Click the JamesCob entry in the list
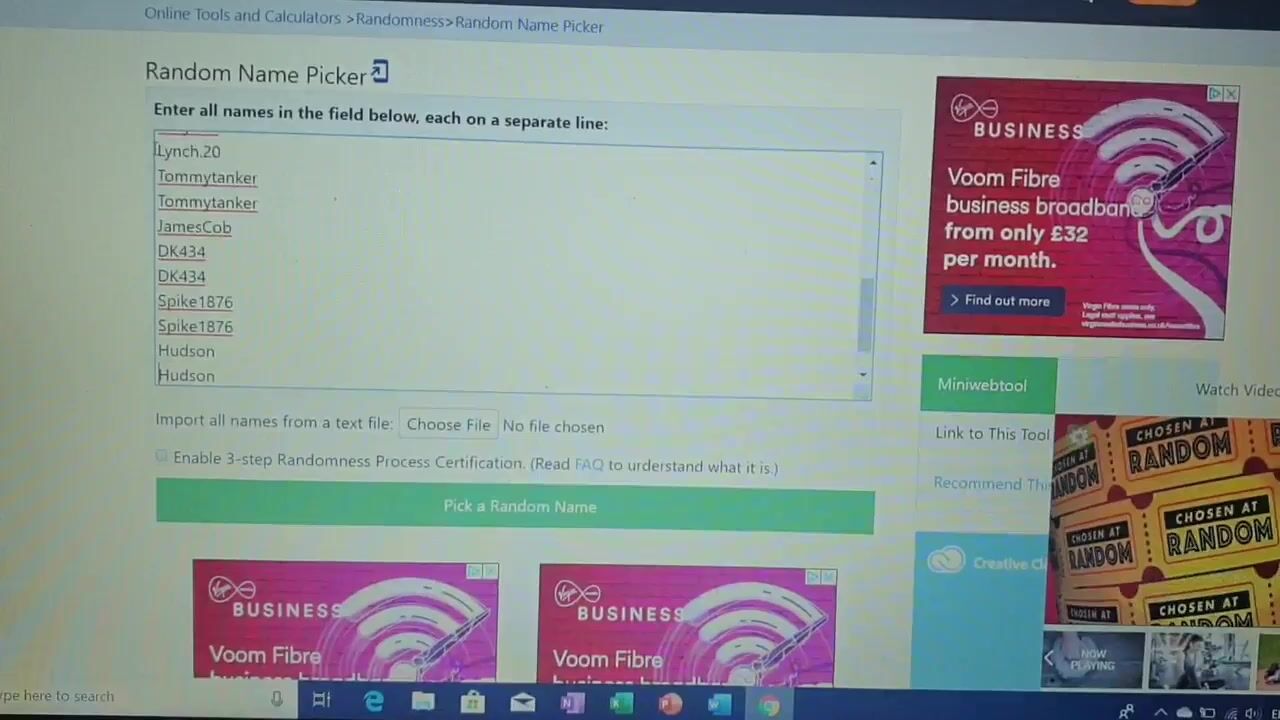This screenshot has width=1280, height=720. coord(194,227)
